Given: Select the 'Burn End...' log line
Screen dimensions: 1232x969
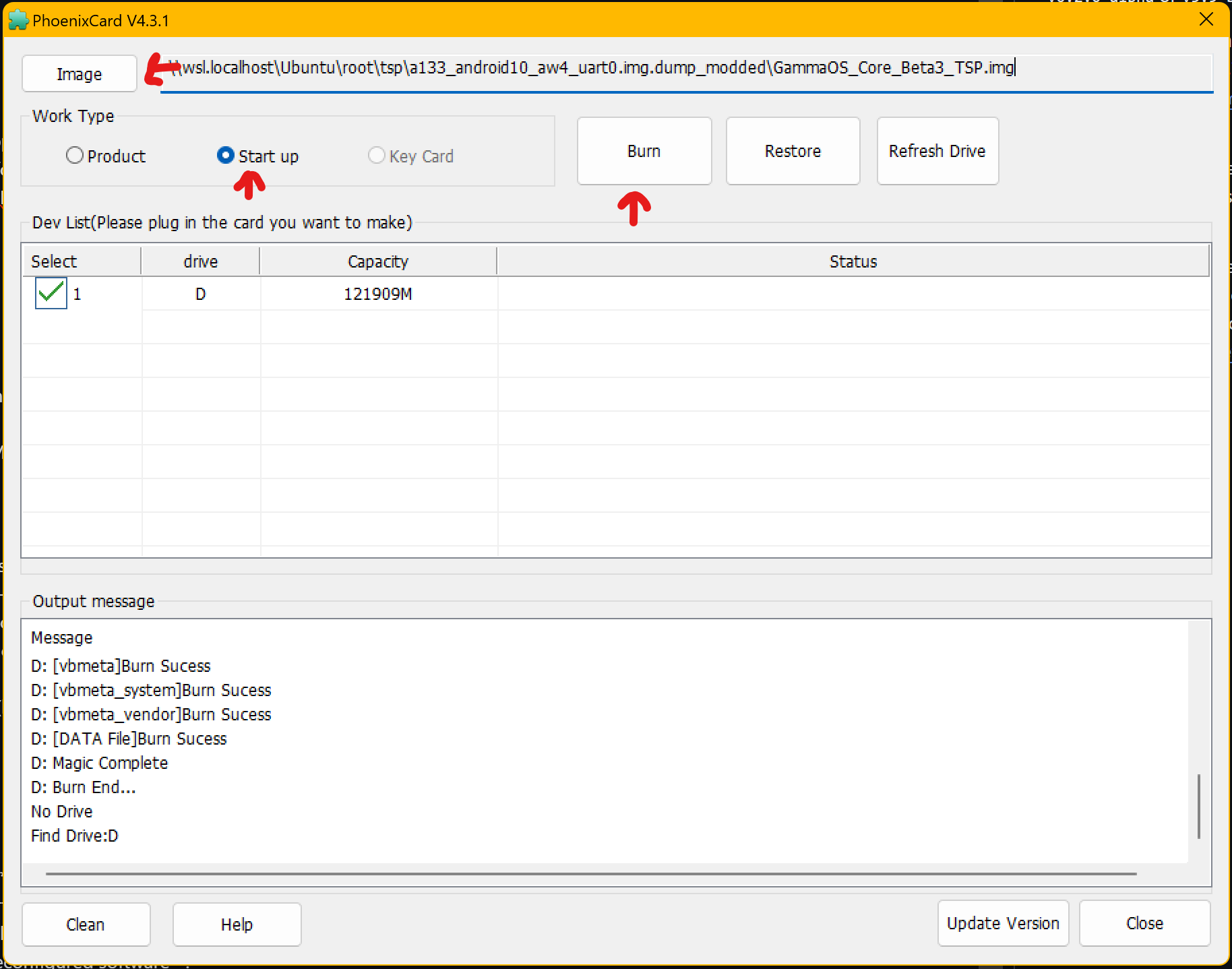Looking at the screenshot, I should click(84, 787).
